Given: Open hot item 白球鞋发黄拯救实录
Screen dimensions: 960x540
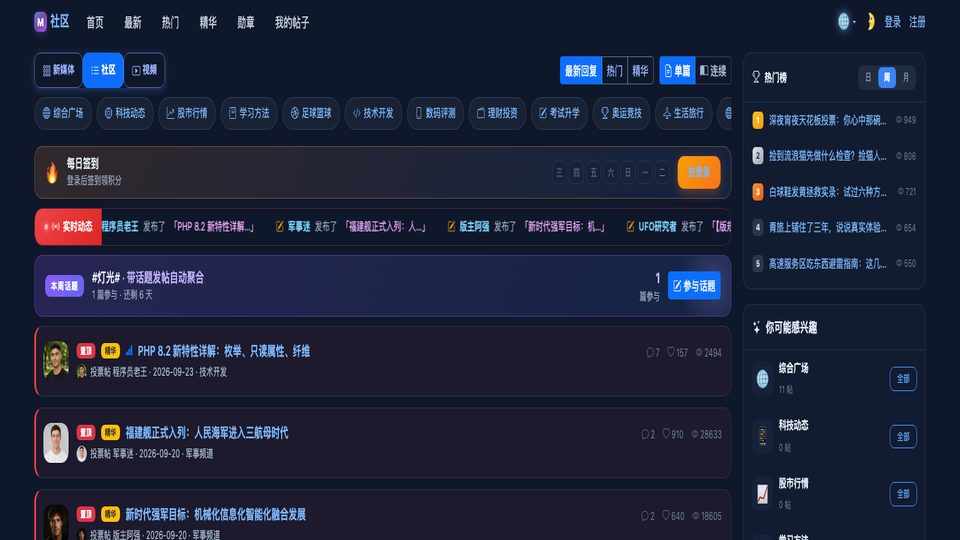Looking at the screenshot, I should point(827,192).
